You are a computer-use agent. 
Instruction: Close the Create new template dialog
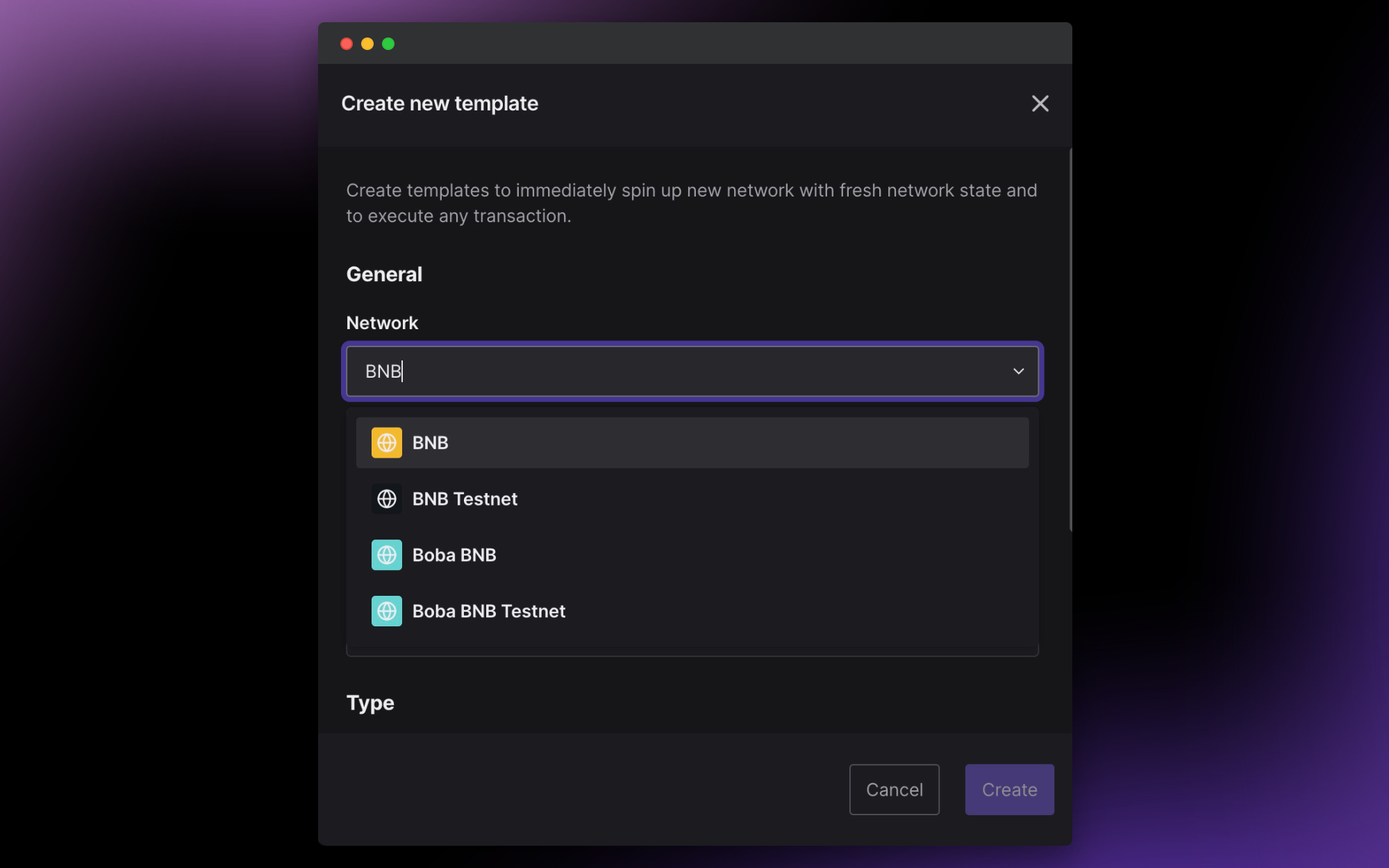[1040, 103]
